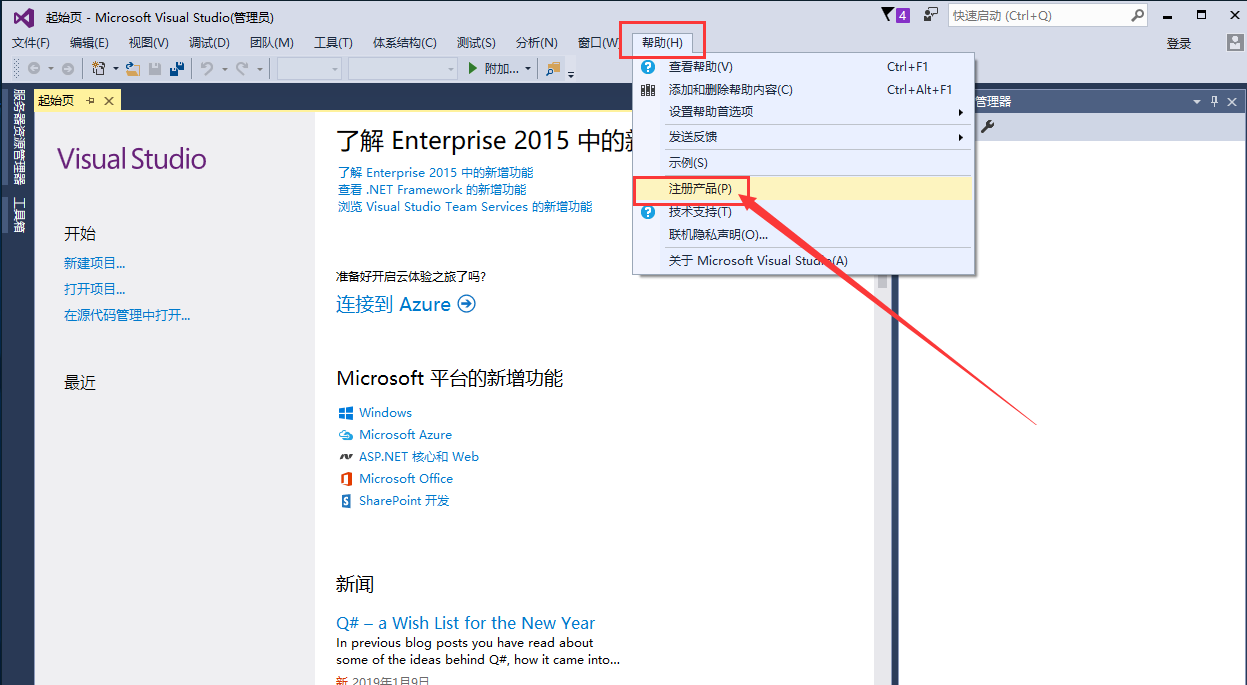Click the New Project toolbar icon

click(x=99, y=68)
